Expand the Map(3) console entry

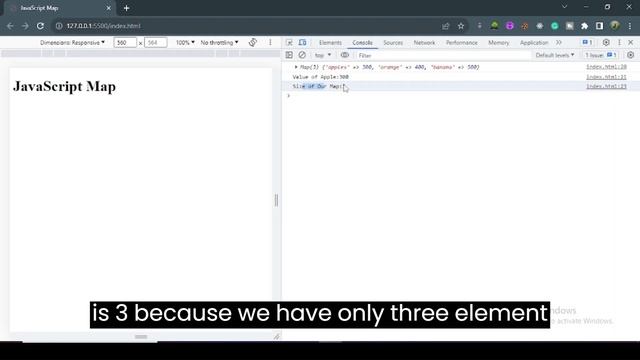click(x=296, y=67)
